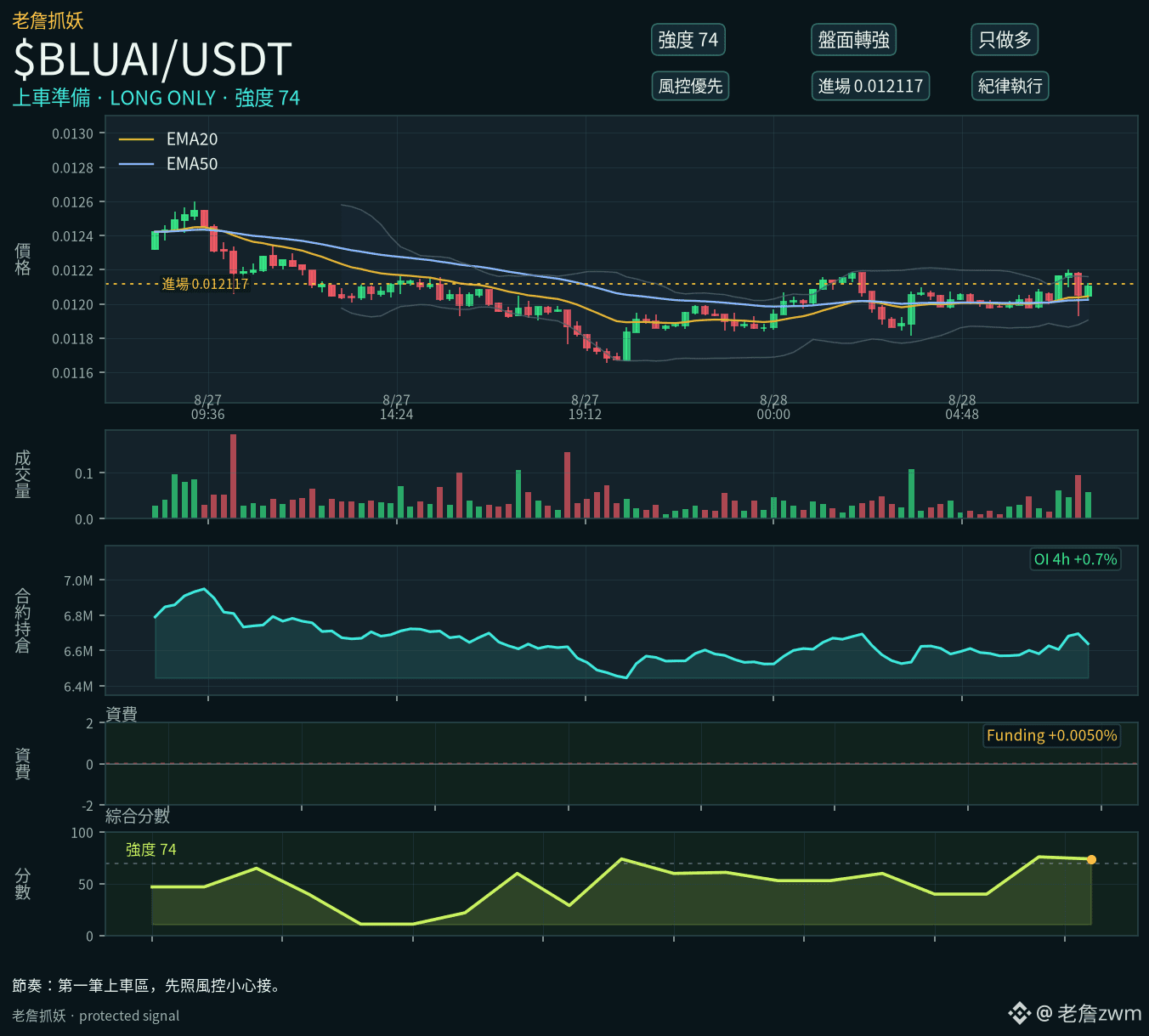Click the EMA20 orange legend line sample

(136, 139)
